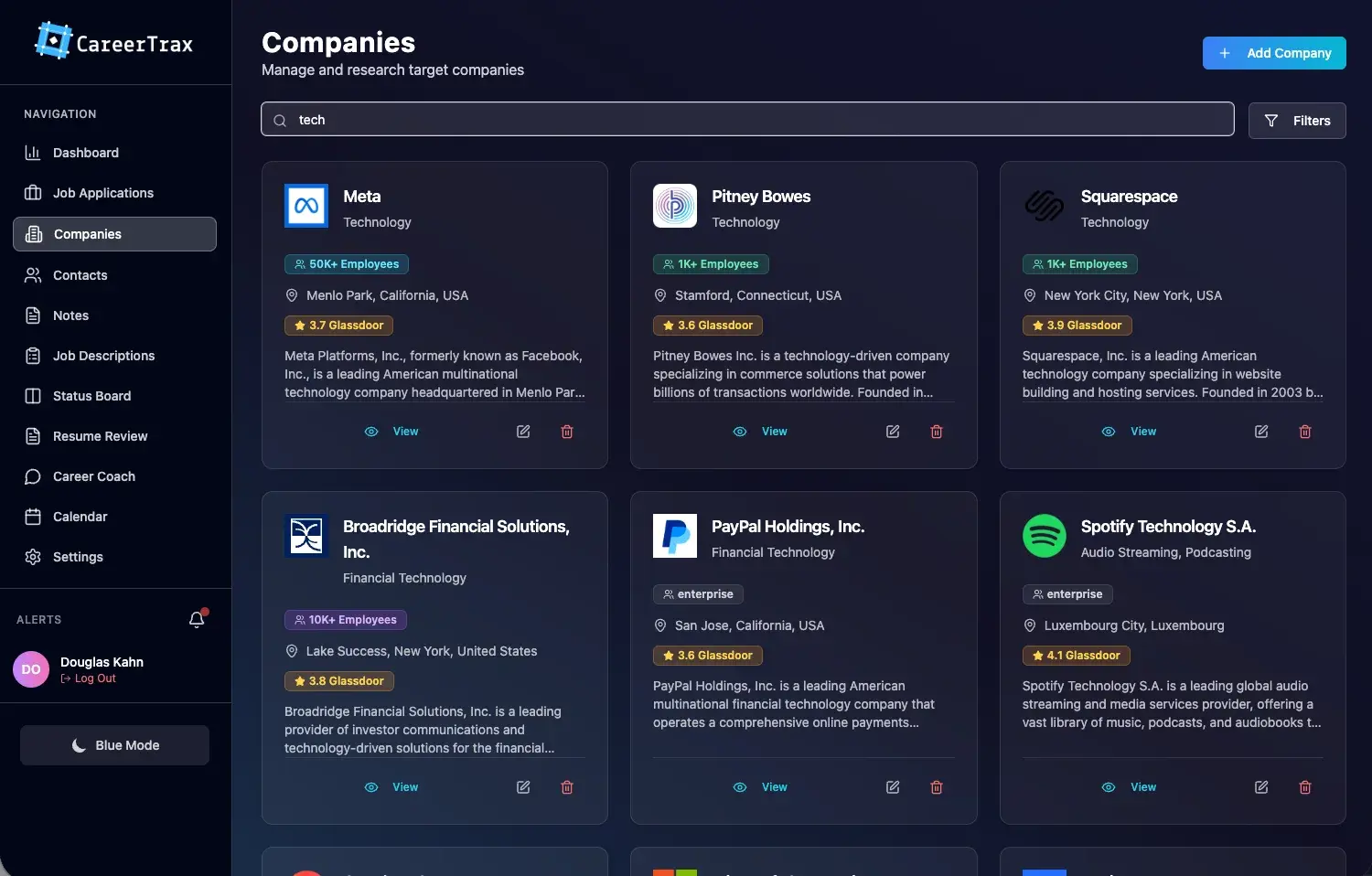Click edit icon on Spotify Technology card
Image resolution: width=1372 pixels, height=876 pixels.
coord(1260,787)
